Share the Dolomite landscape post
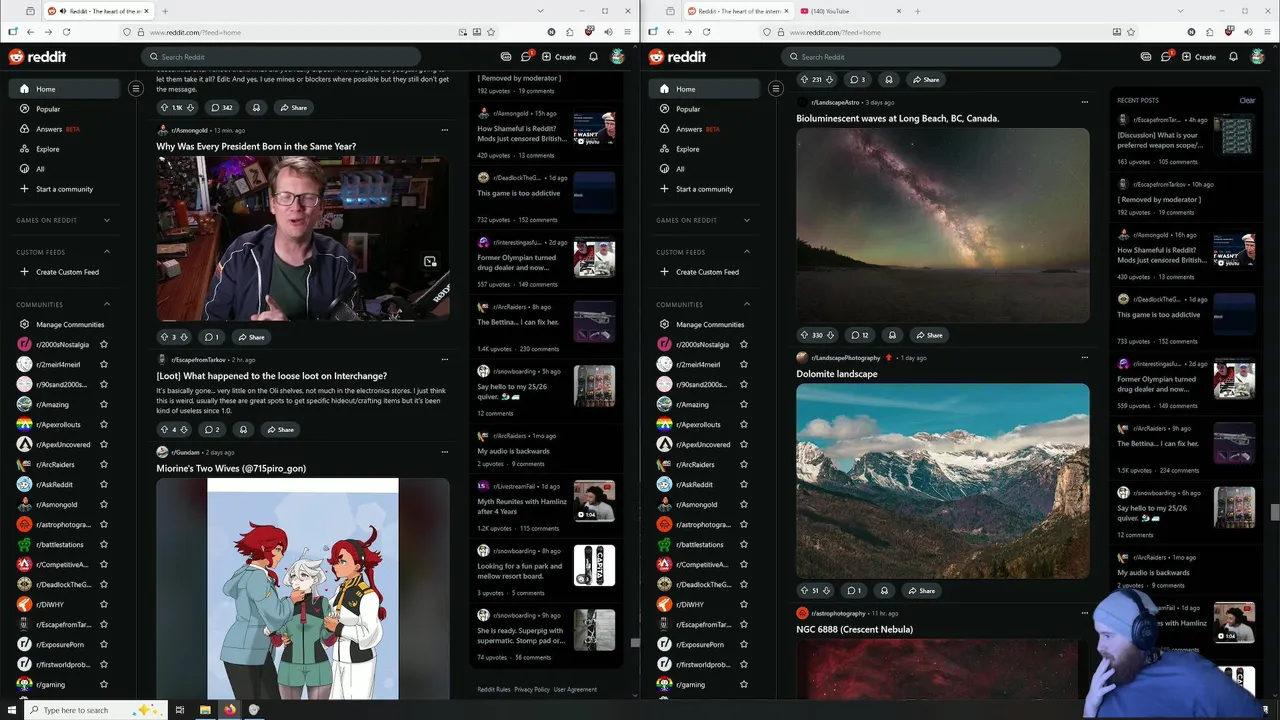The width and height of the screenshot is (1280, 720). [921, 591]
